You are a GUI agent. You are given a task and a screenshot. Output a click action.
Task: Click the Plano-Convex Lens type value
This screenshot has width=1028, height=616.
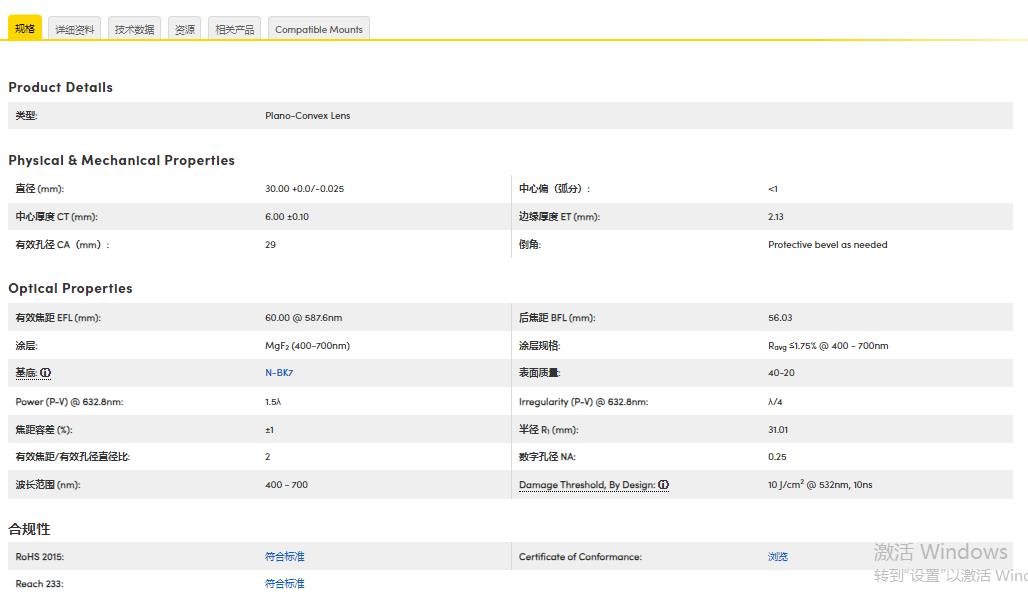[307, 116]
